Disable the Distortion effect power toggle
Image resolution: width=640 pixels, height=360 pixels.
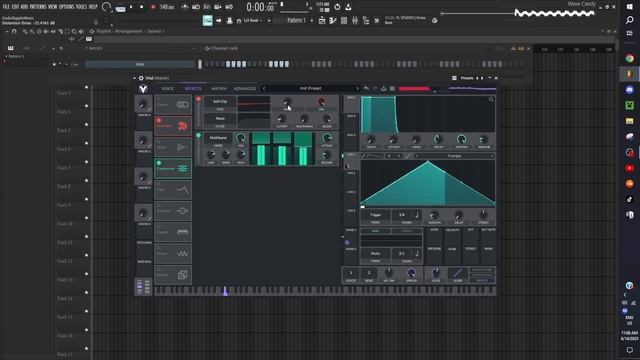coord(159,120)
